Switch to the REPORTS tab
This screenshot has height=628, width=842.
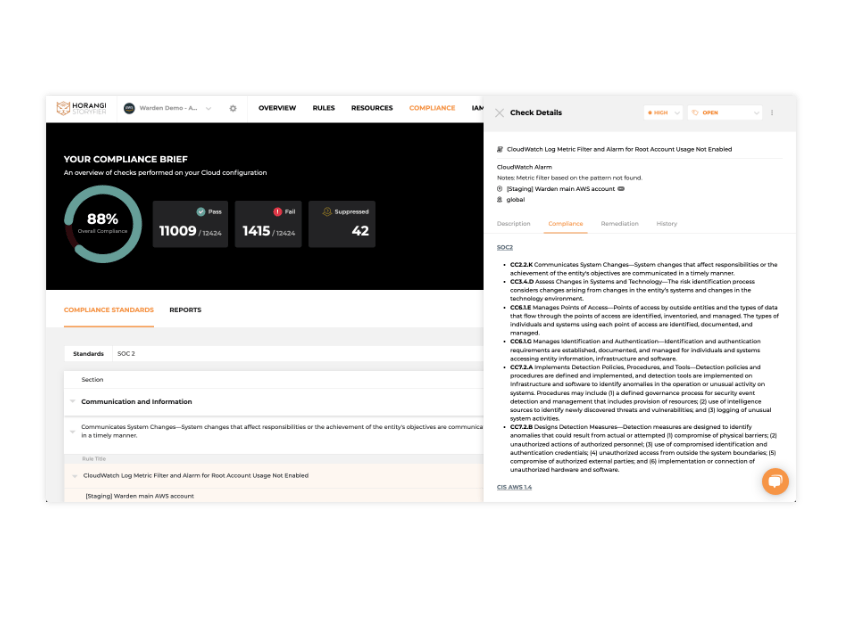click(x=185, y=310)
